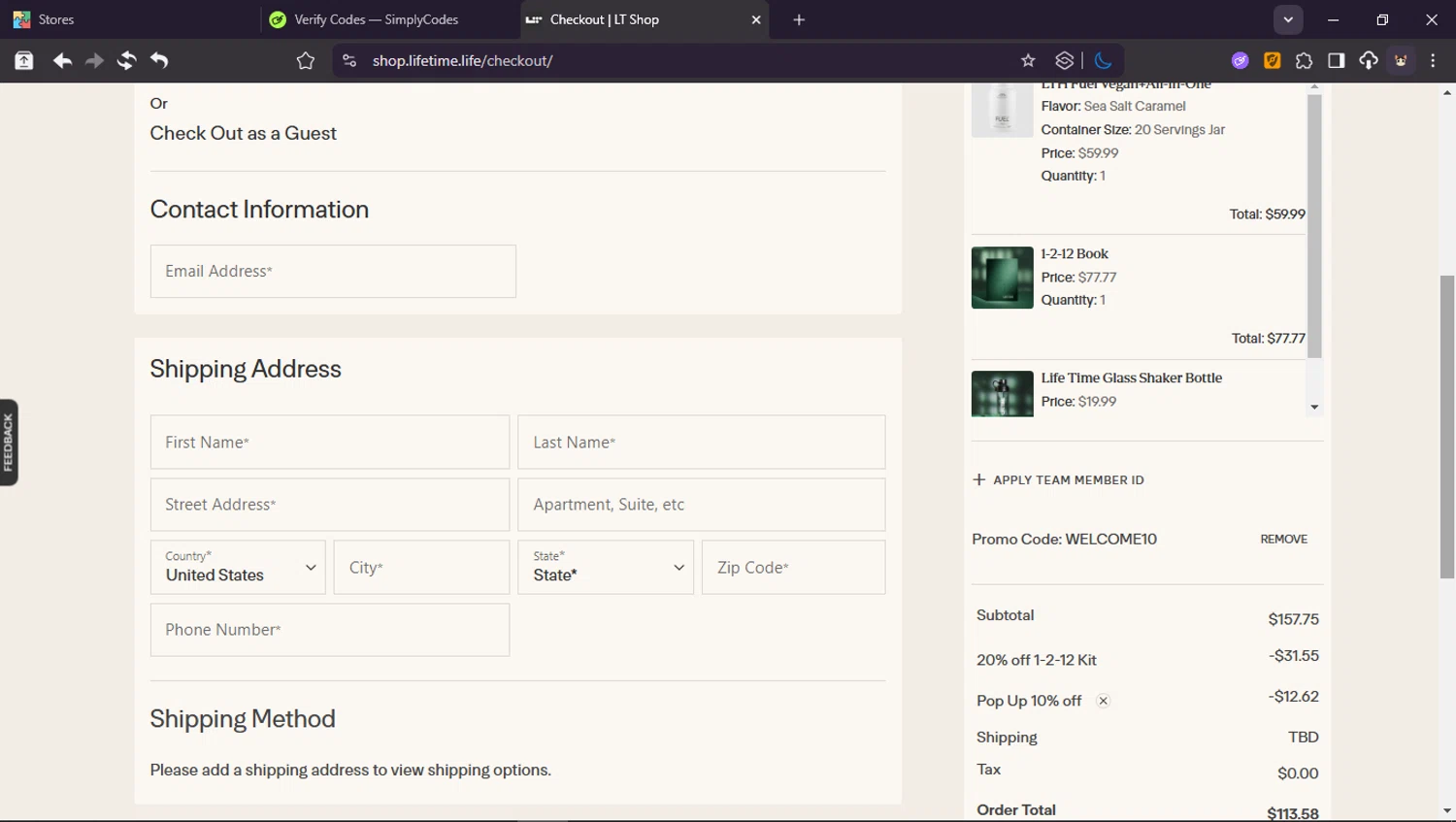
Task: Click the page scrollbar thumb
Action: pyautogui.click(x=1447, y=427)
